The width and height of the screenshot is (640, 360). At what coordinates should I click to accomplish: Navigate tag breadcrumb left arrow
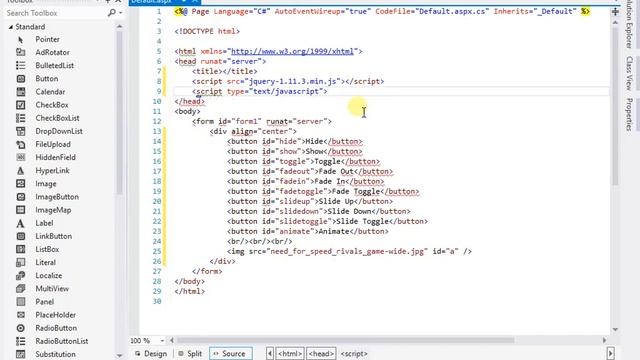(270, 353)
